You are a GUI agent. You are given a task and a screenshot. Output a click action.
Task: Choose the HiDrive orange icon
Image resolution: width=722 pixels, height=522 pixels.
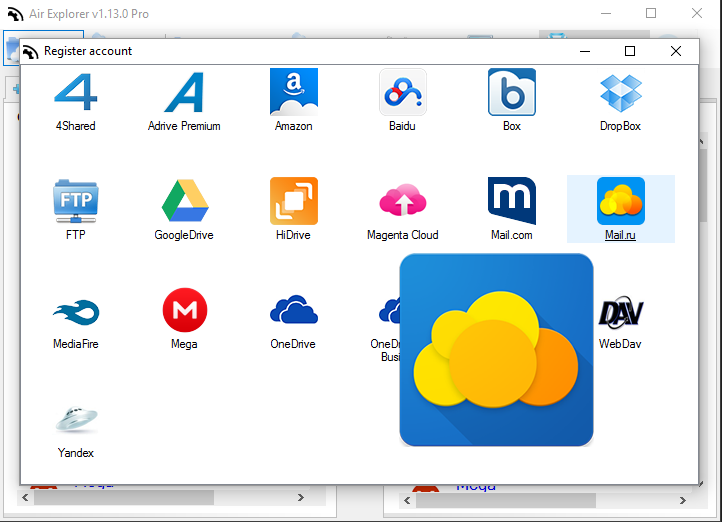pos(294,201)
